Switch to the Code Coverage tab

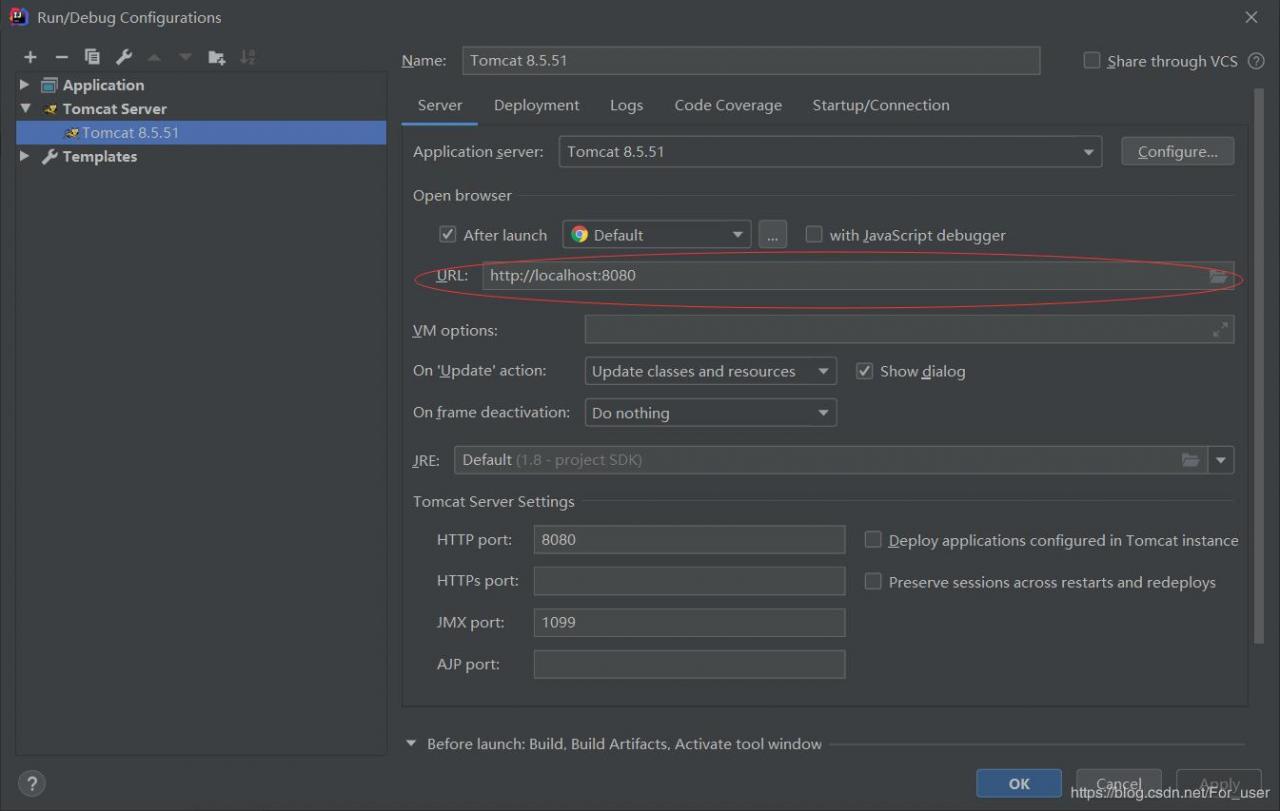(x=728, y=105)
